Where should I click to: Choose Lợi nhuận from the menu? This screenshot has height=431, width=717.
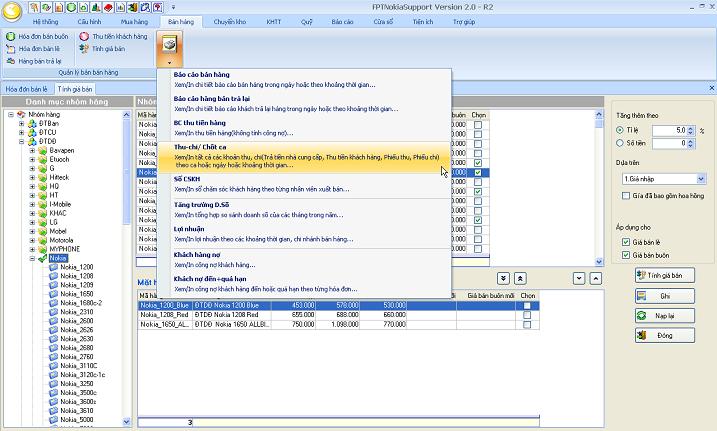tap(304, 234)
